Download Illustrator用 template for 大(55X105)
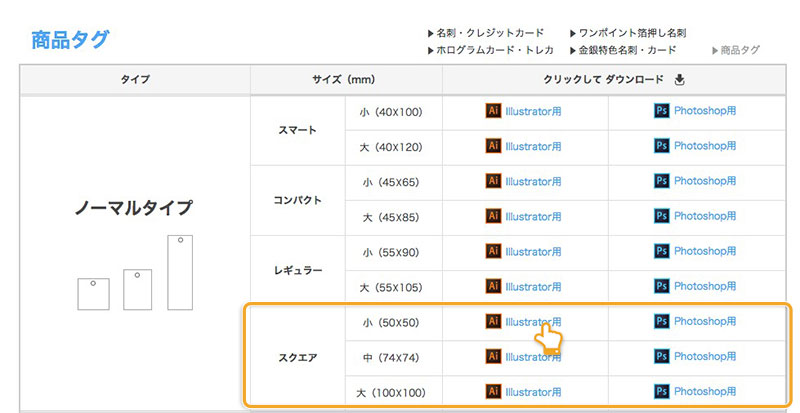This screenshot has height=413, width=800. pyautogui.click(x=533, y=286)
